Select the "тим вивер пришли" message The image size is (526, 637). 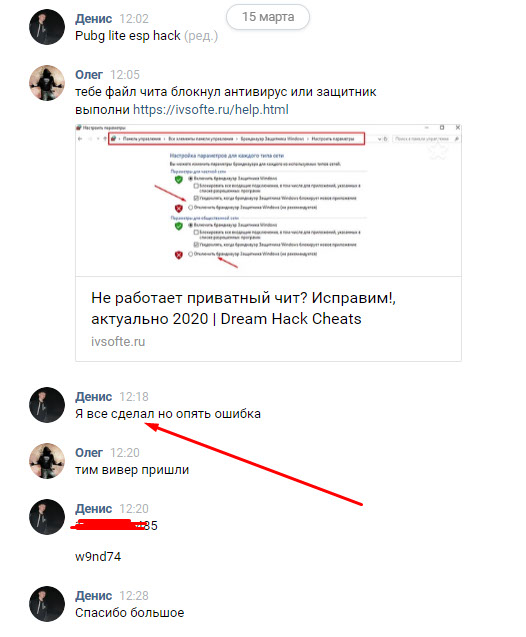132,470
